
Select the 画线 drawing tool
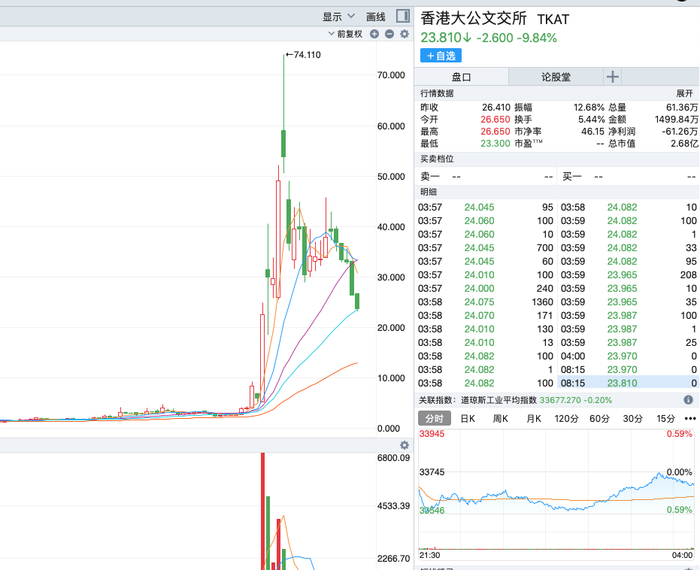coord(375,17)
